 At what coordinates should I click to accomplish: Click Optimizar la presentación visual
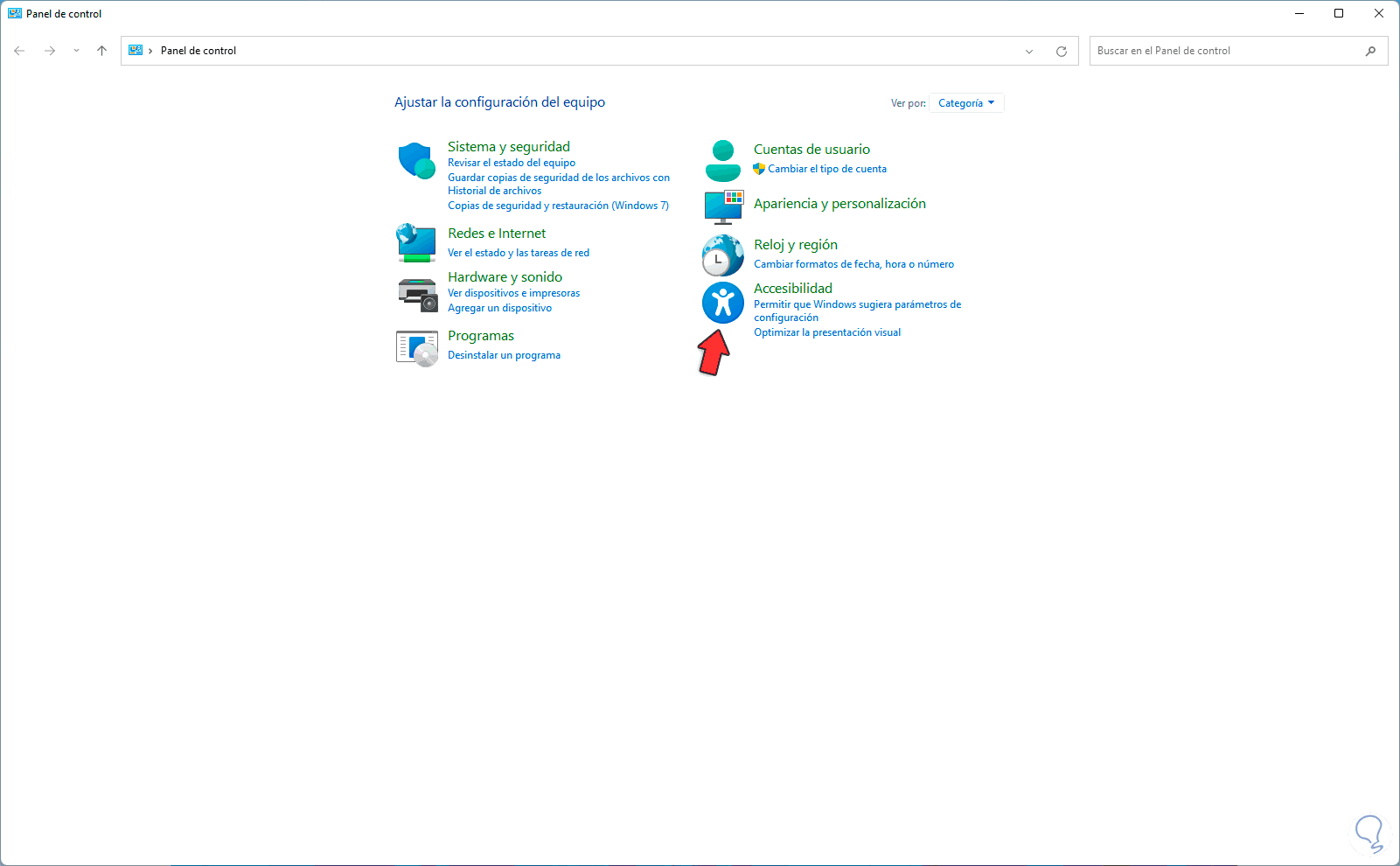point(827,332)
